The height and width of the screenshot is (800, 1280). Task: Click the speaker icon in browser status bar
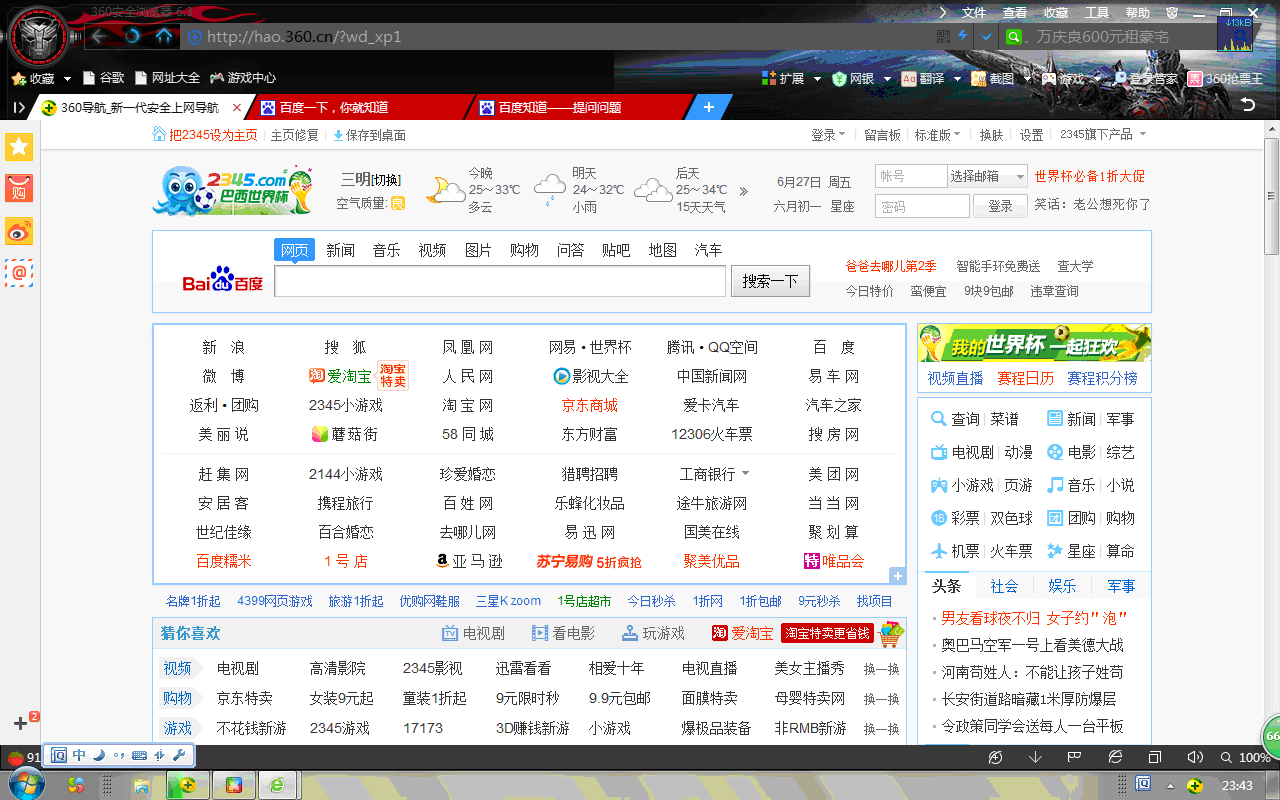1195,757
